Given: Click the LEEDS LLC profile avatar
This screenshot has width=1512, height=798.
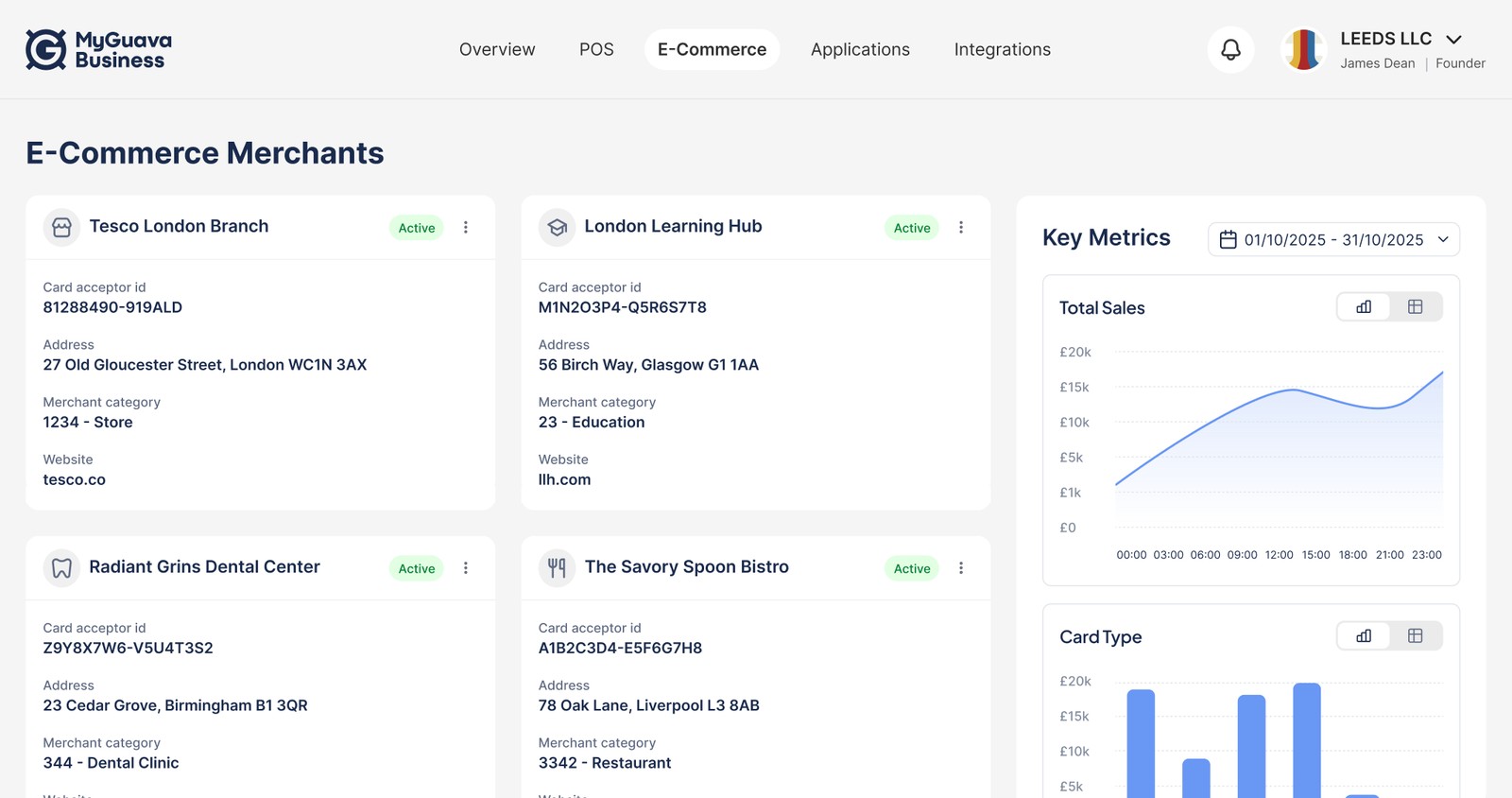Looking at the screenshot, I should 1303,49.
